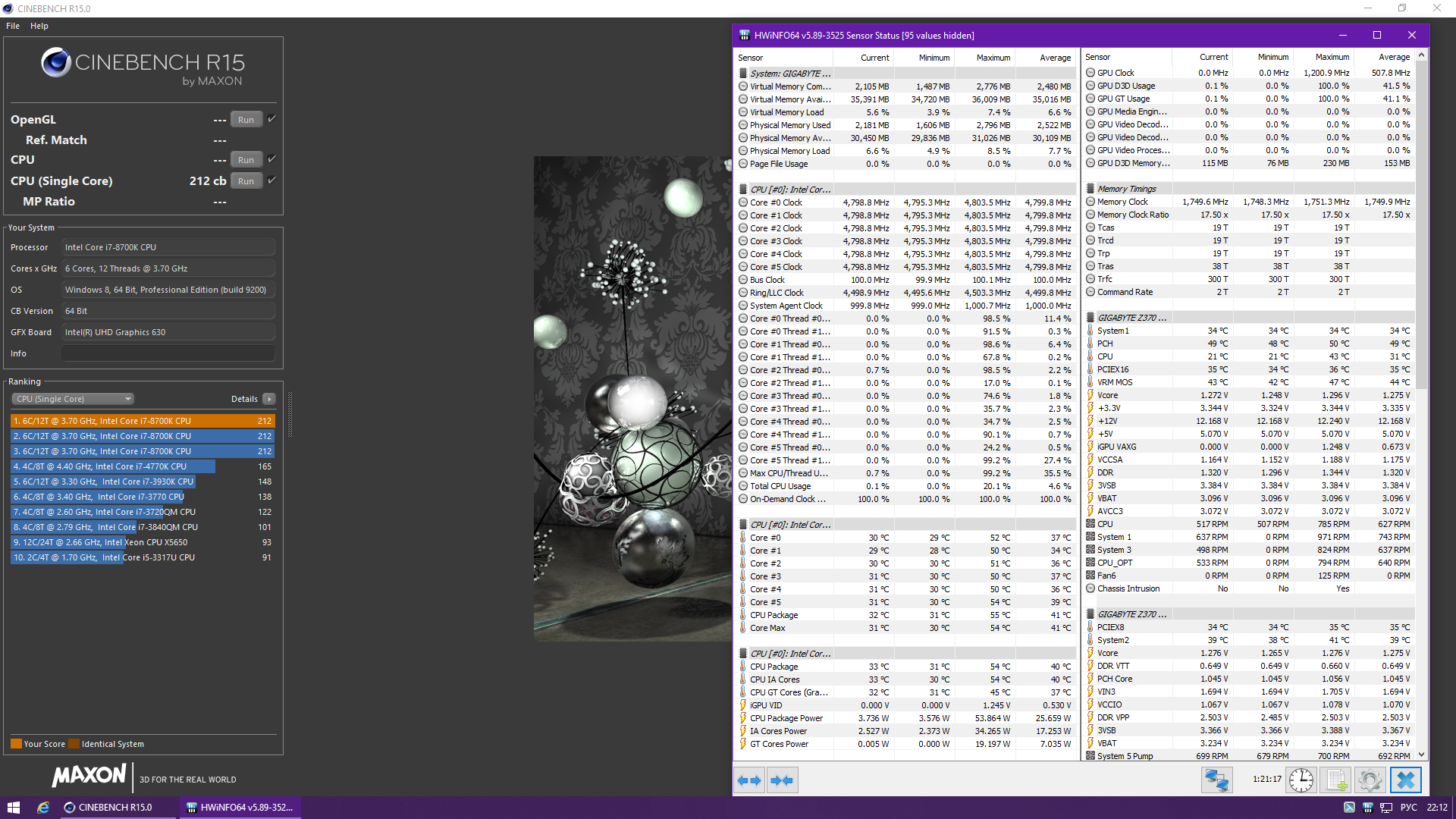Open the Windows Start menu

pyautogui.click(x=13, y=808)
